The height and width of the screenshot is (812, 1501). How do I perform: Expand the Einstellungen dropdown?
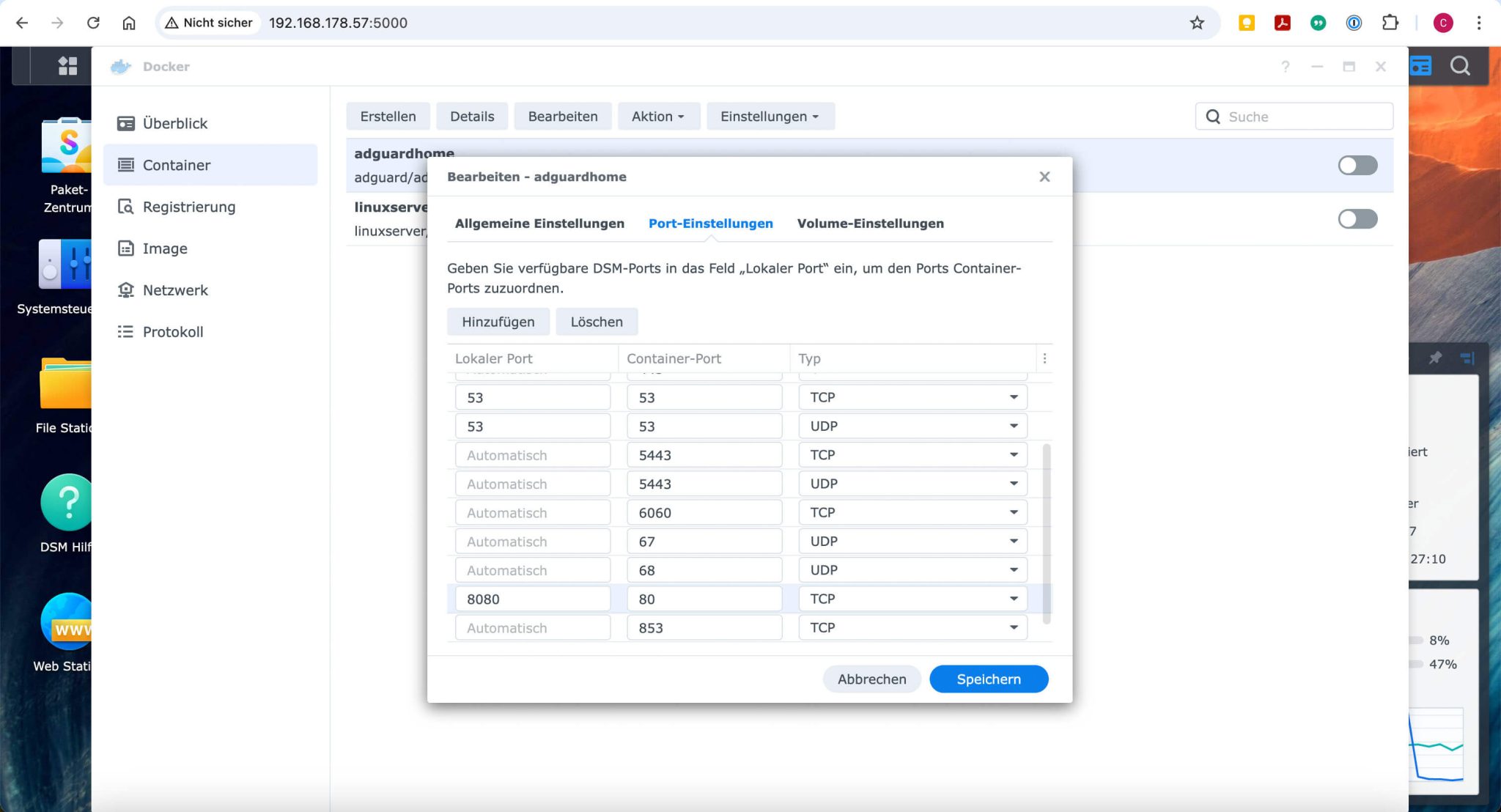click(x=770, y=116)
